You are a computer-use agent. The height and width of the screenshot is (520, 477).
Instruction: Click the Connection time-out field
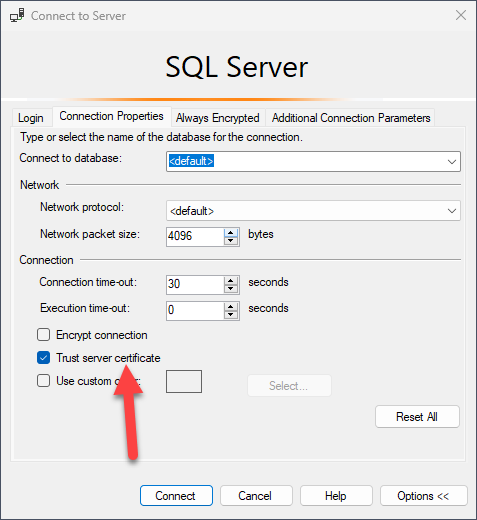click(x=195, y=285)
